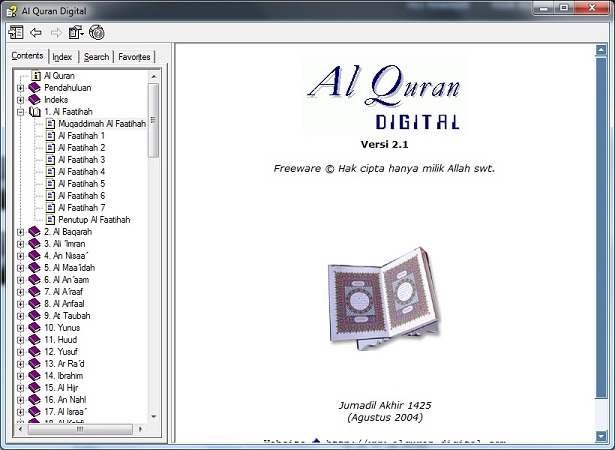Select 15. Al Hijr in tree
This screenshot has width=615, height=450.
[x=61, y=388]
